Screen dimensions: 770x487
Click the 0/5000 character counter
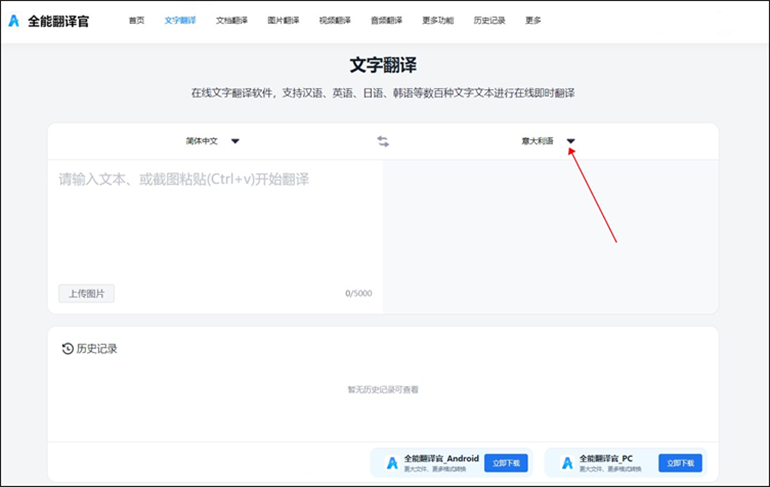click(358, 294)
